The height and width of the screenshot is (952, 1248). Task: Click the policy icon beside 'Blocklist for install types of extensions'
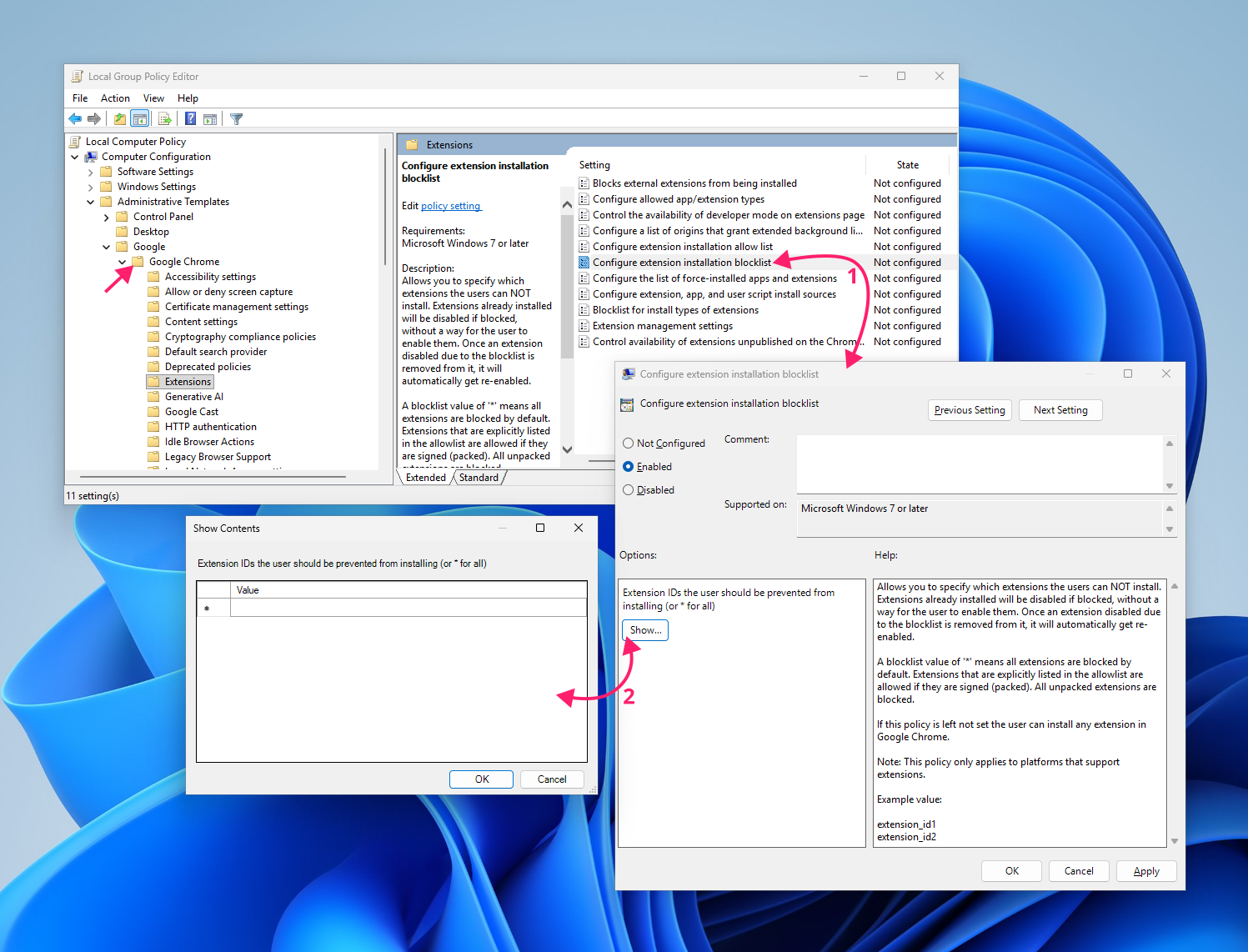584,310
